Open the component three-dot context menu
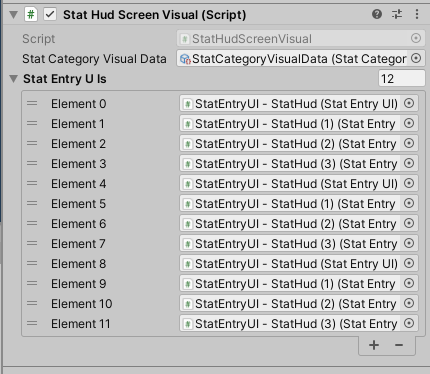 [x=417, y=14]
